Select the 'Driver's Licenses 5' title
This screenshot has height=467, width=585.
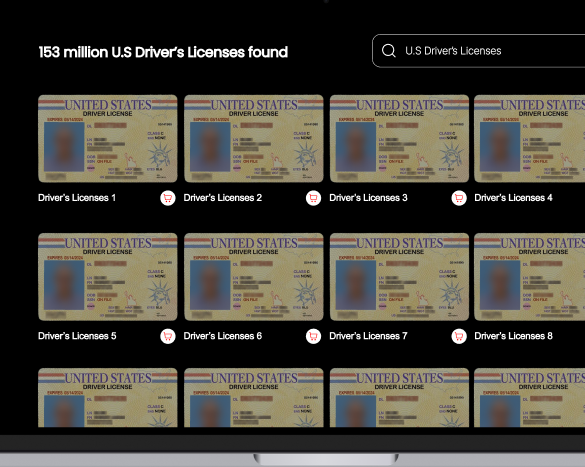coord(77,336)
